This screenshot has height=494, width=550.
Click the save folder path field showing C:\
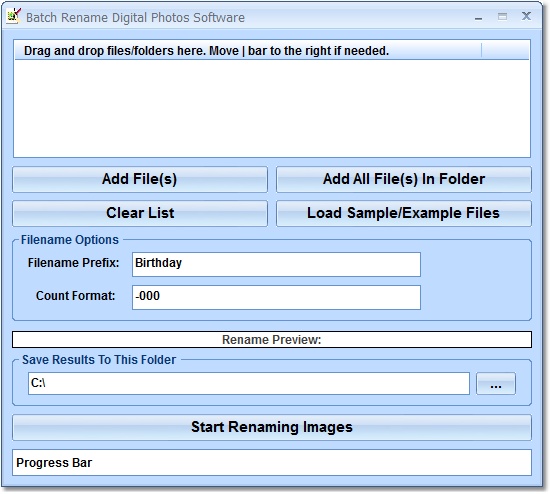[x=249, y=383]
